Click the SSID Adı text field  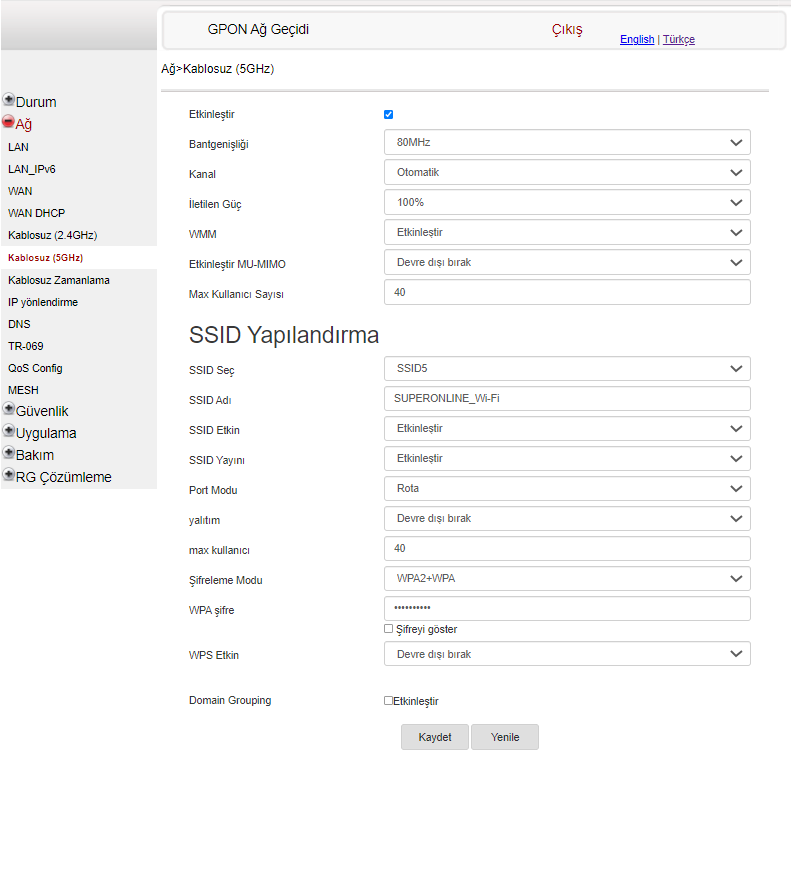(x=567, y=399)
